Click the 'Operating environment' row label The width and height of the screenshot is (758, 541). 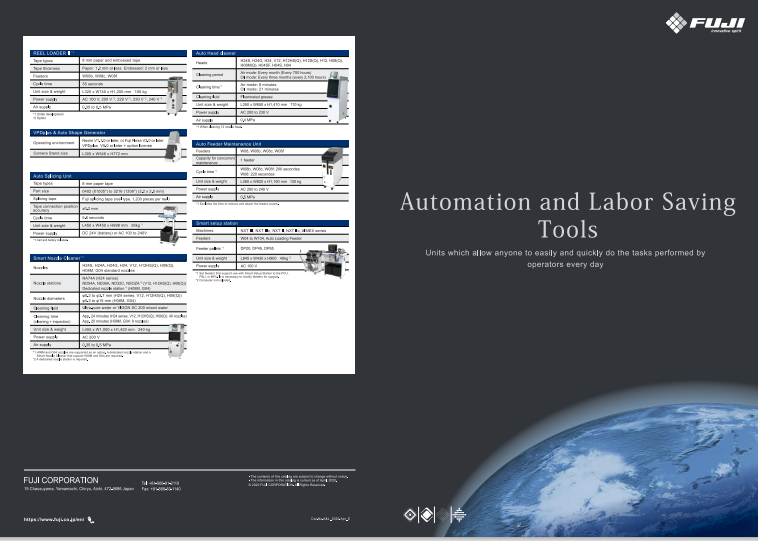point(54,143)
